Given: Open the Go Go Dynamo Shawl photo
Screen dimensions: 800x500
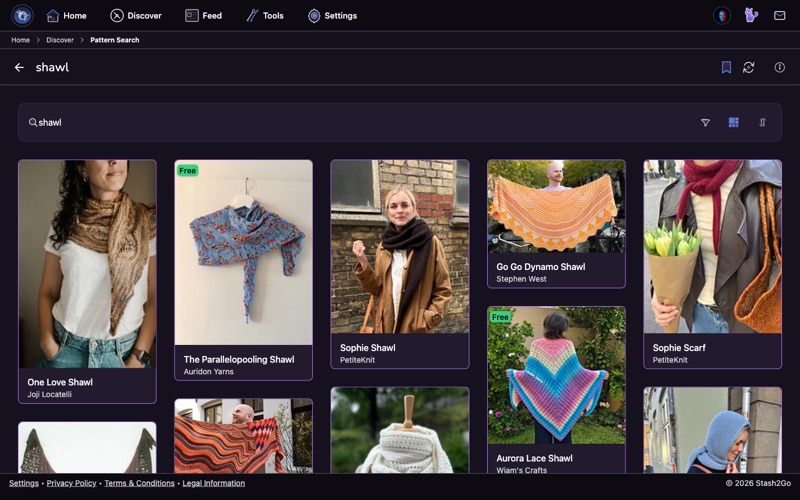Looking at the screenshot, I should [556, 206].
